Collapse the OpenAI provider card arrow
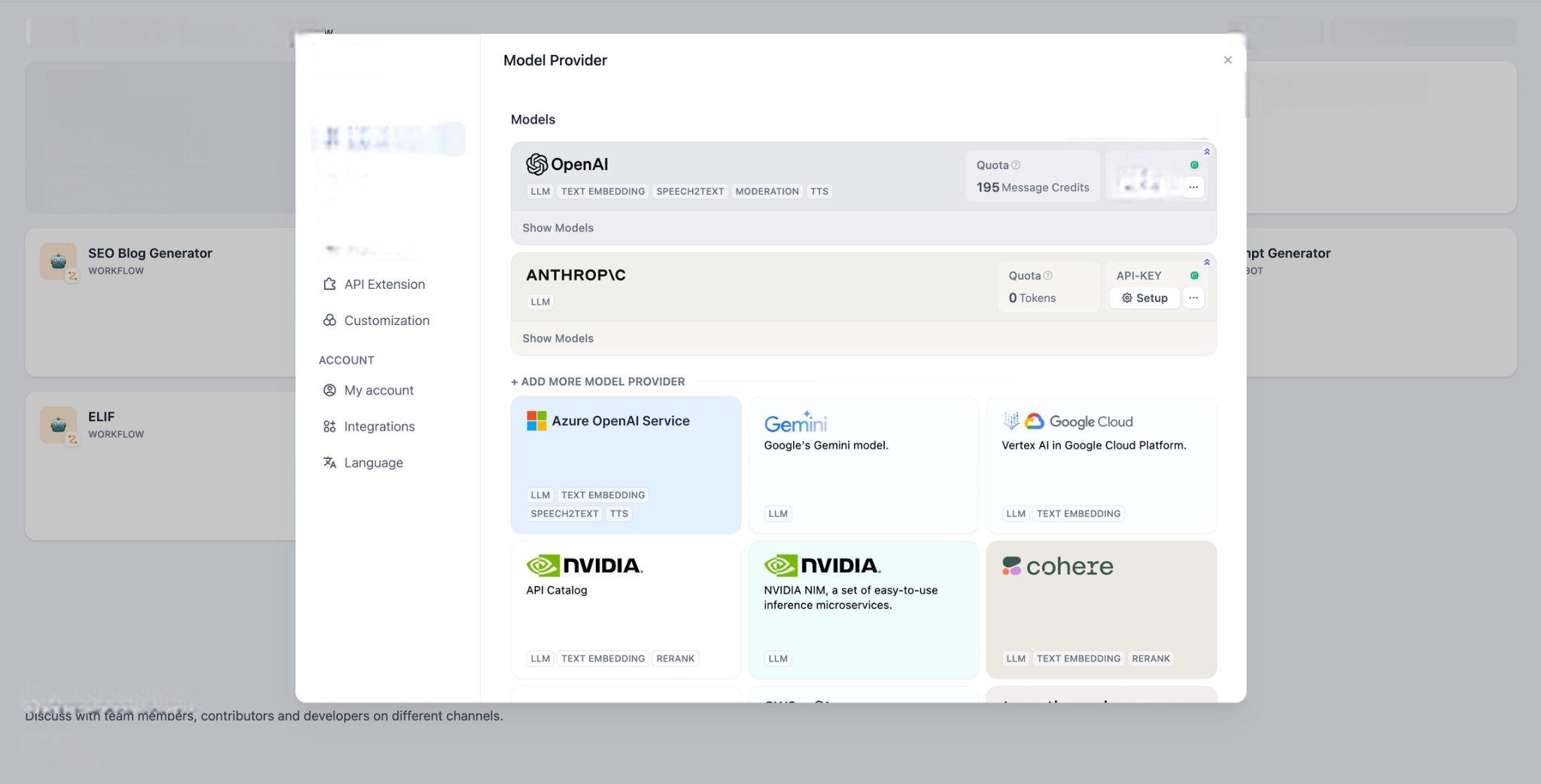 [1207, 152]
